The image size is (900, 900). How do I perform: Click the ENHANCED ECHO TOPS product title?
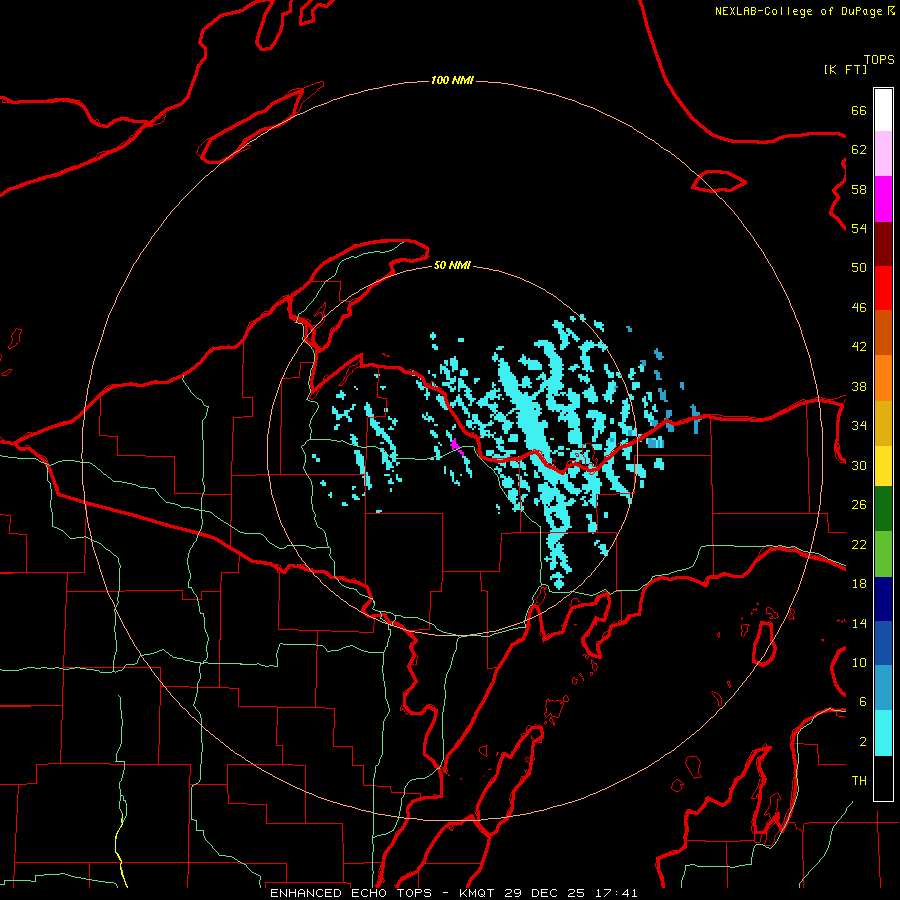click(354, 893)
